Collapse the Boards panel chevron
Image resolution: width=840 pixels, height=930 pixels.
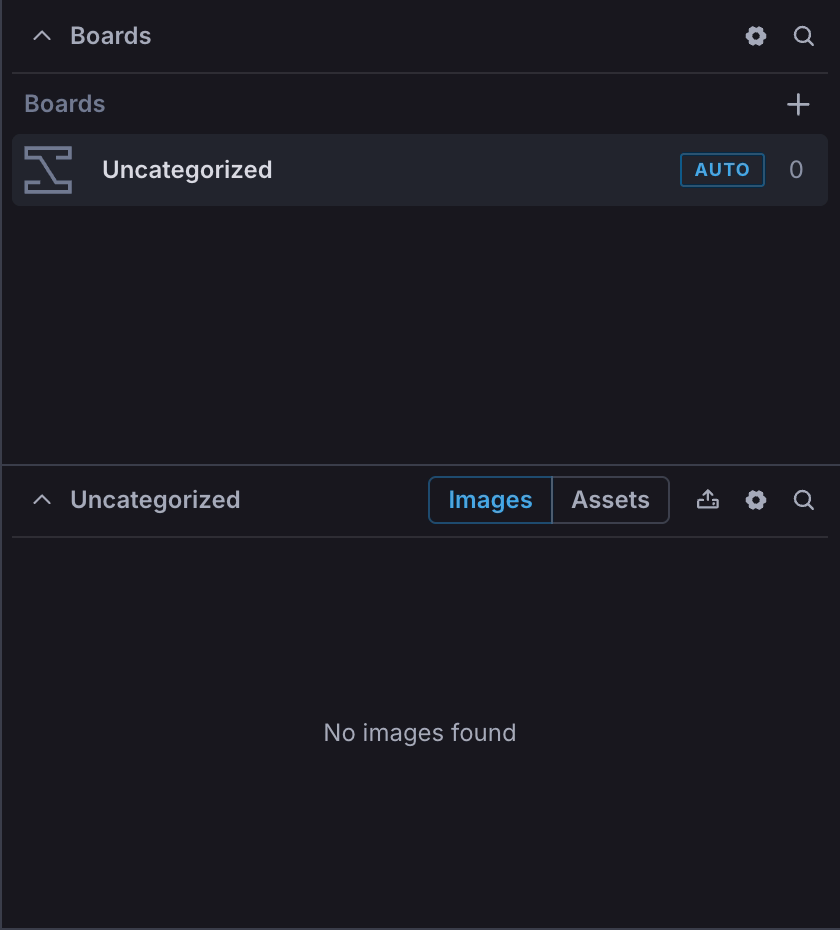click(42, 36)
